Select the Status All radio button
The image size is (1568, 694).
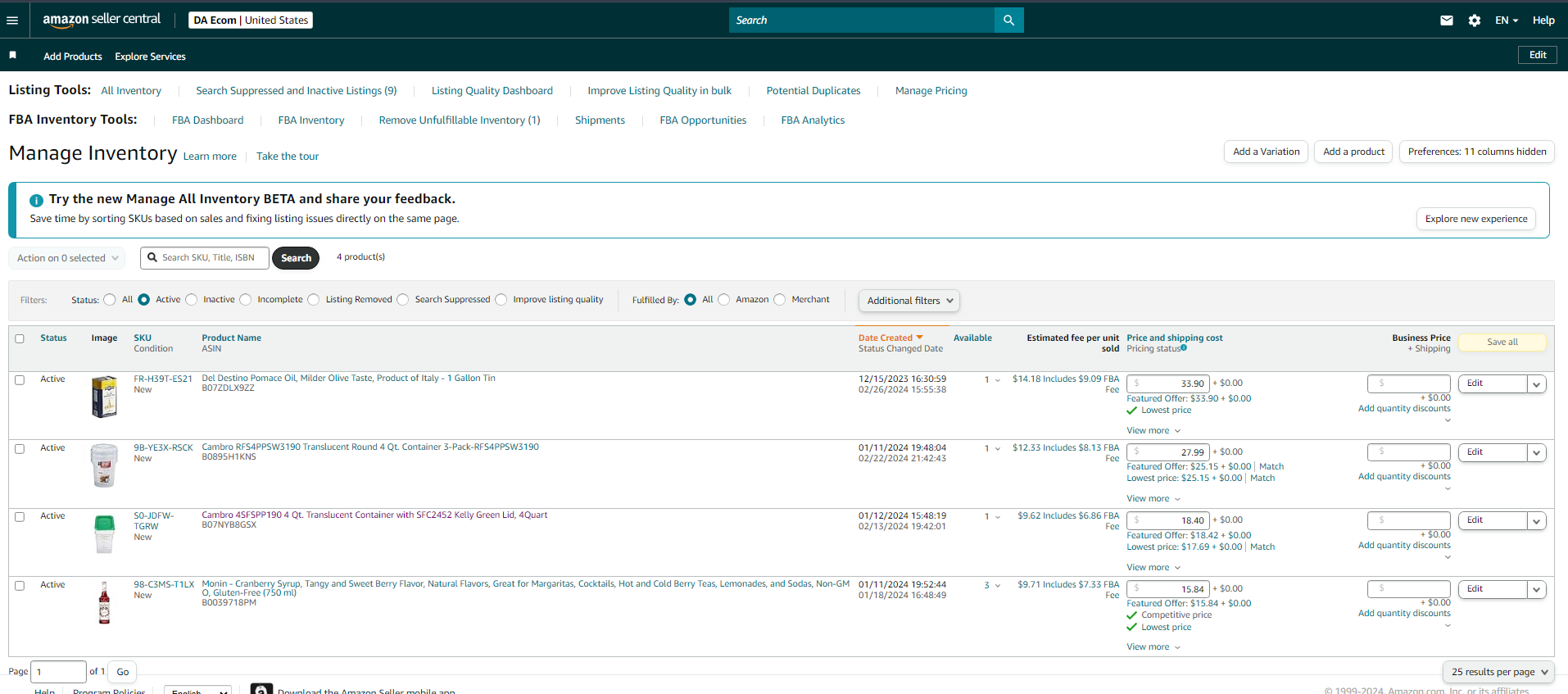tap(110, 300)
